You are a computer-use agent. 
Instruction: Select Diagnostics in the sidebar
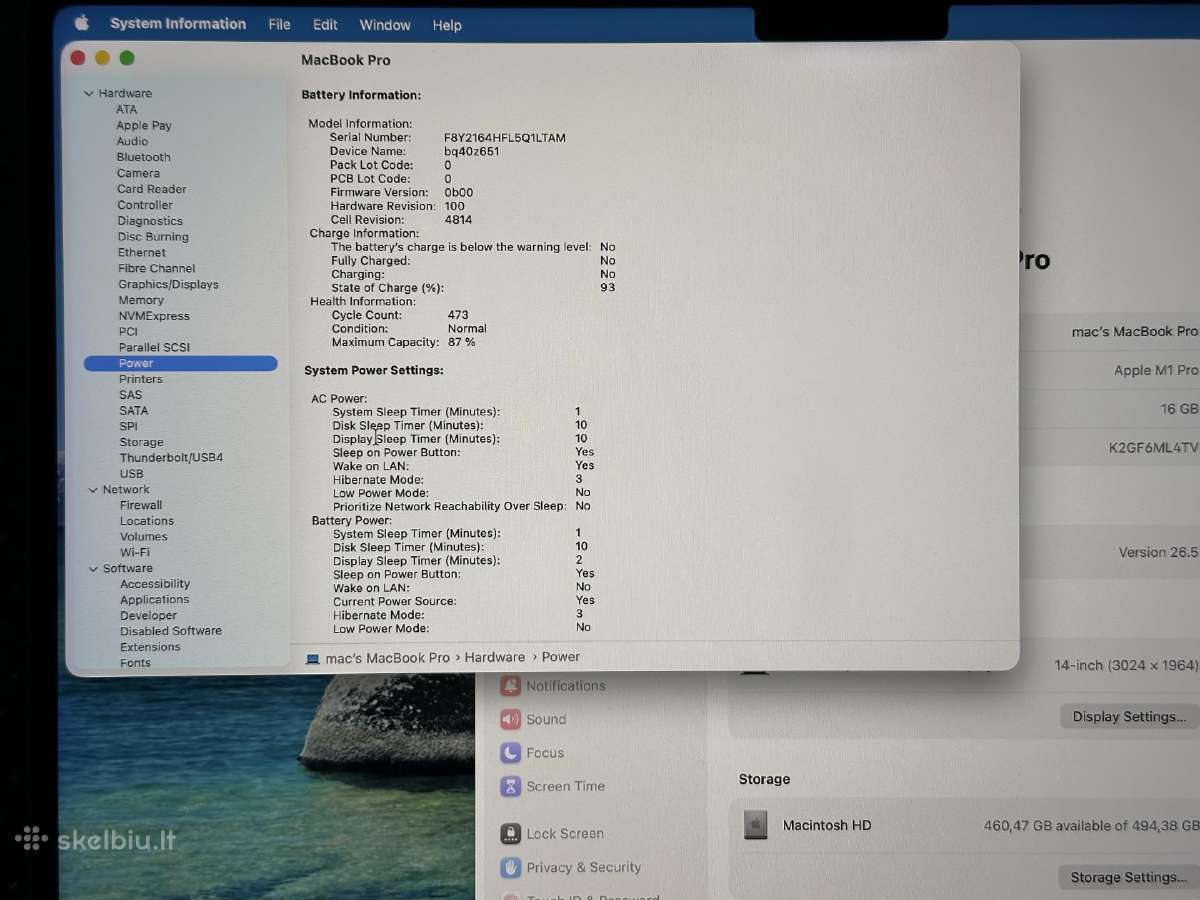150,221
